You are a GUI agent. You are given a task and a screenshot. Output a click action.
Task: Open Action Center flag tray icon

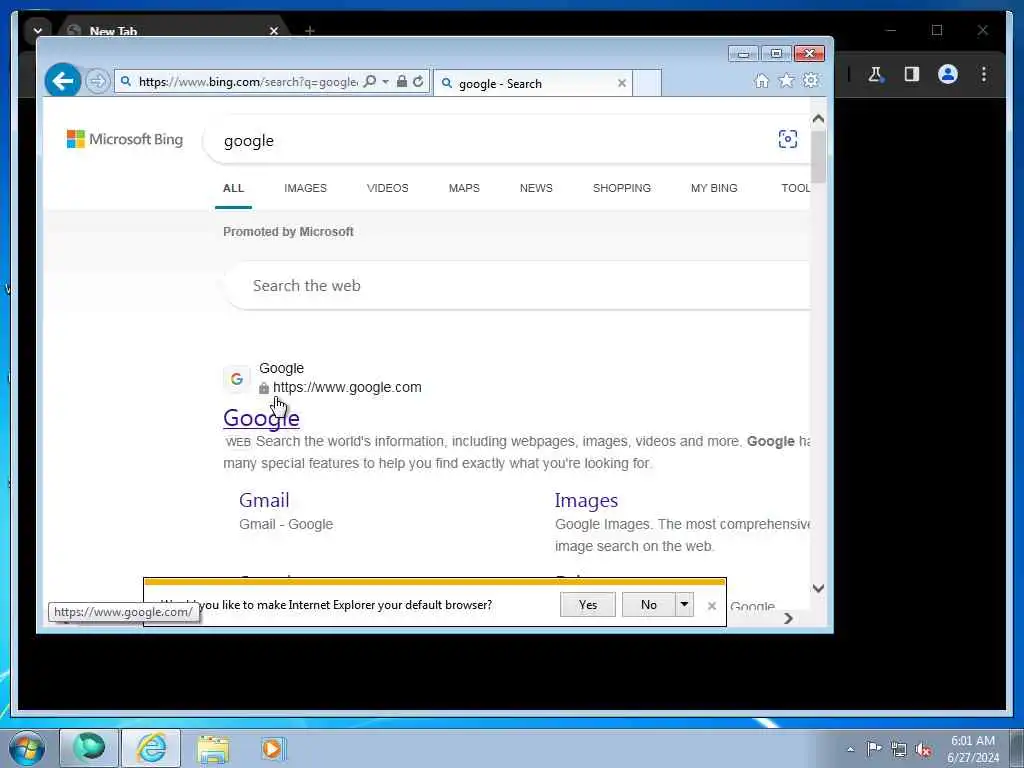pyautogui.click(x=874, y=748)
